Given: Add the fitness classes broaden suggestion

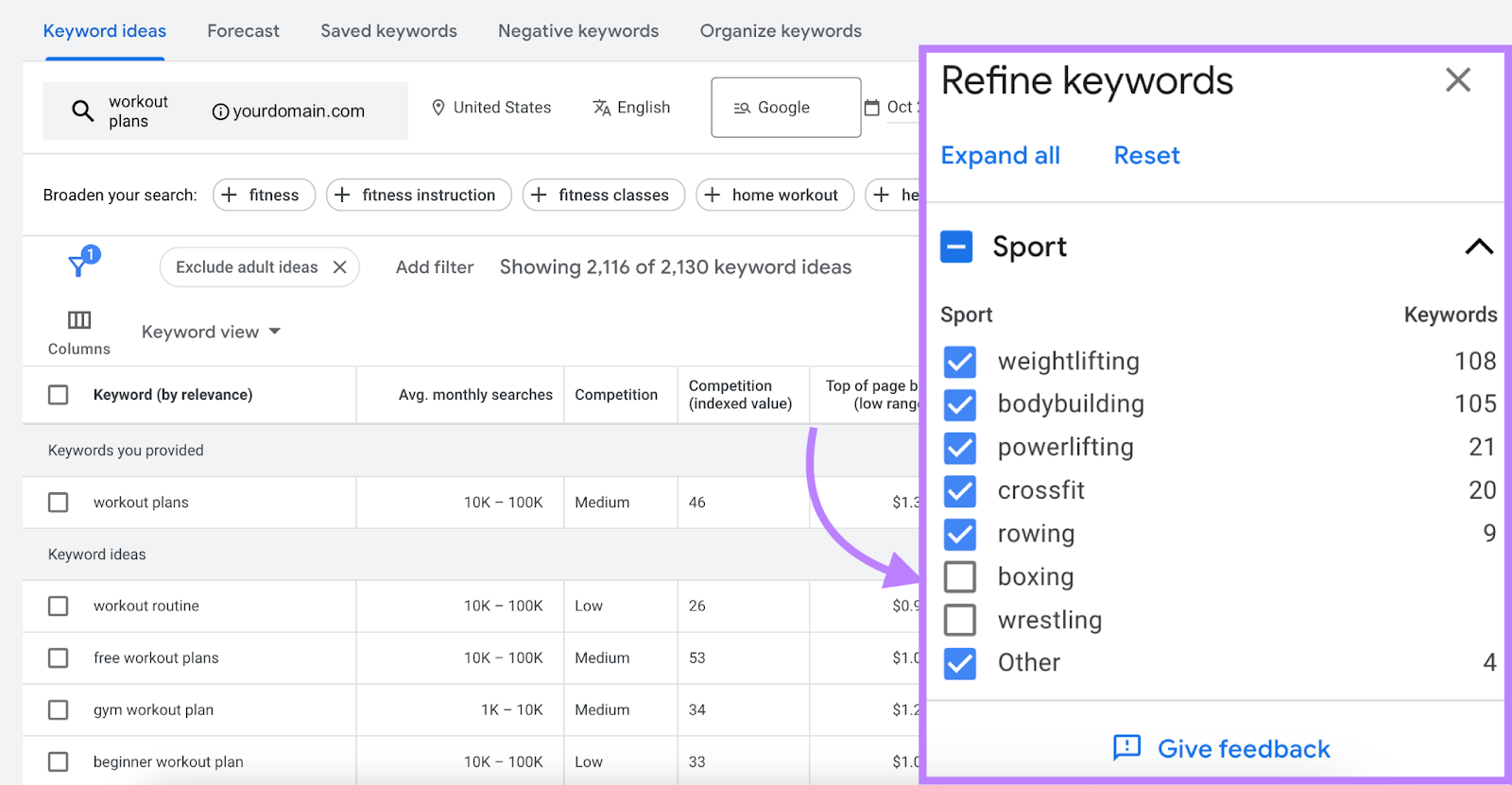Looking at the screenshot, I should [603, 195].
